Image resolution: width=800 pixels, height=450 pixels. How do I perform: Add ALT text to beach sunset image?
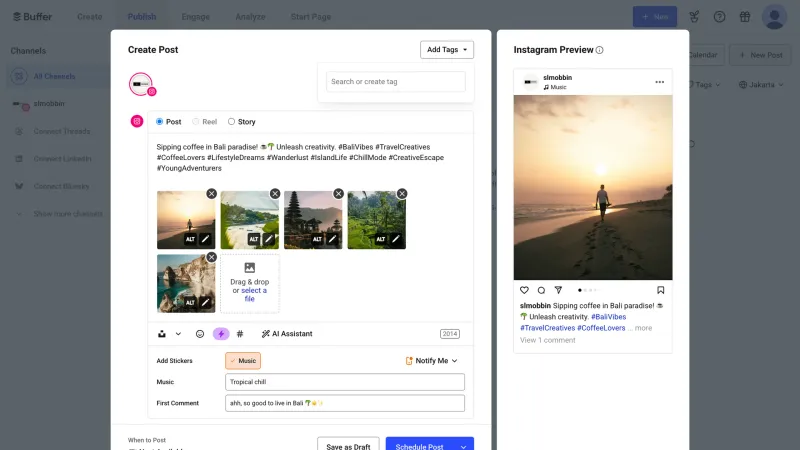pyautogui.click(x=190, y=239)
